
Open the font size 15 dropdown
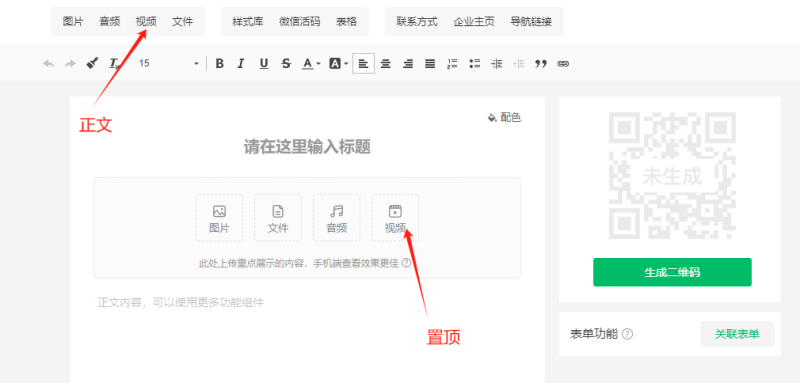(169, 64)
